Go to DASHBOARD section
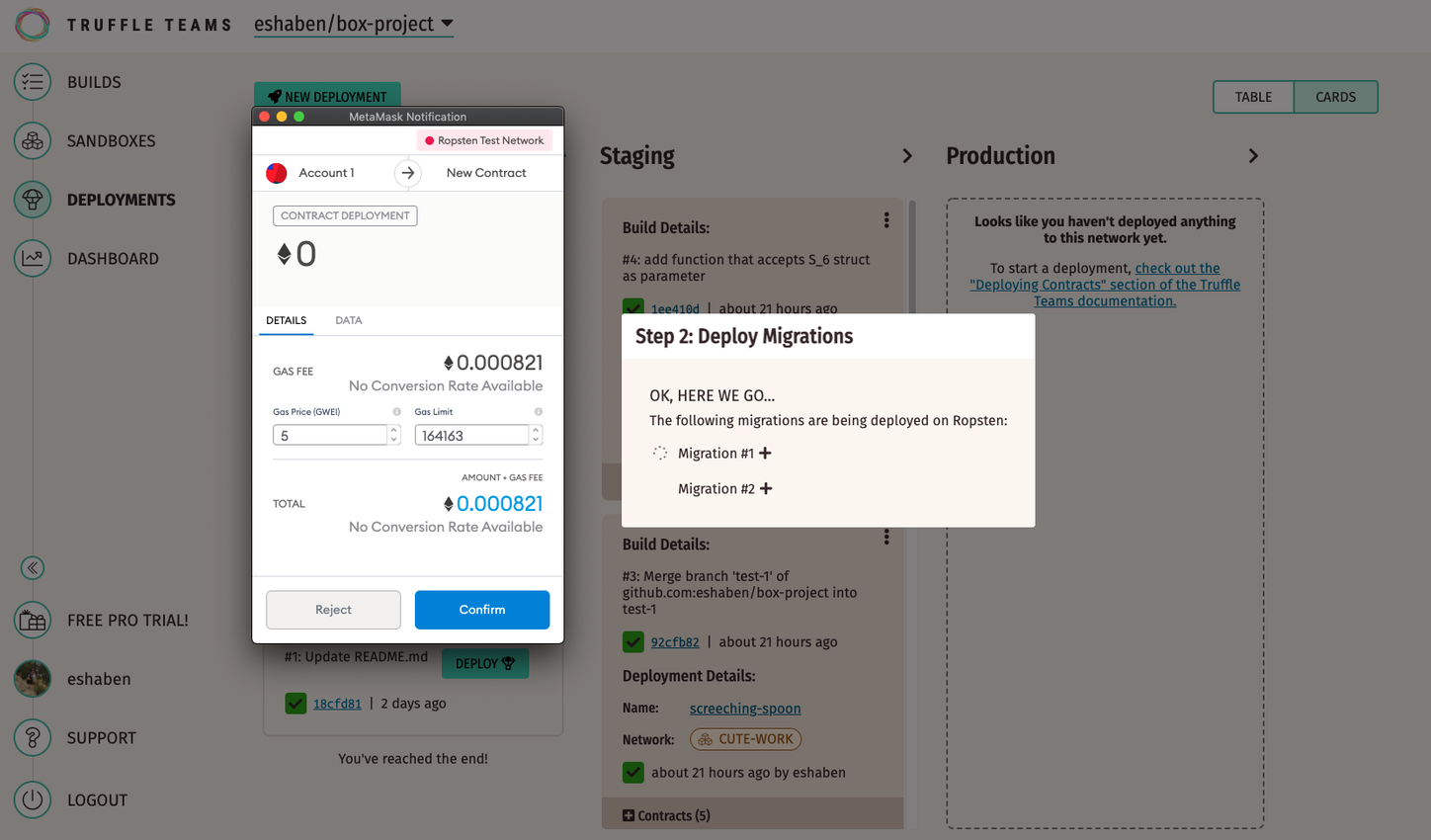This screenshot has width=1431, height=840. [113, 258]
